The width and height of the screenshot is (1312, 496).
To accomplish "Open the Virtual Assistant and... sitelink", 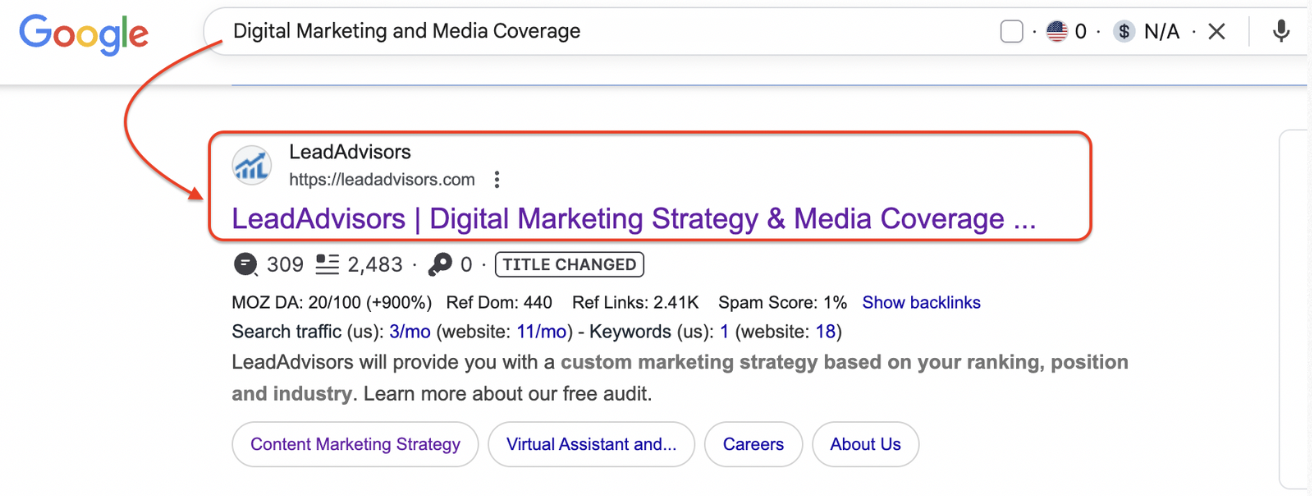I will click(592, 445).
